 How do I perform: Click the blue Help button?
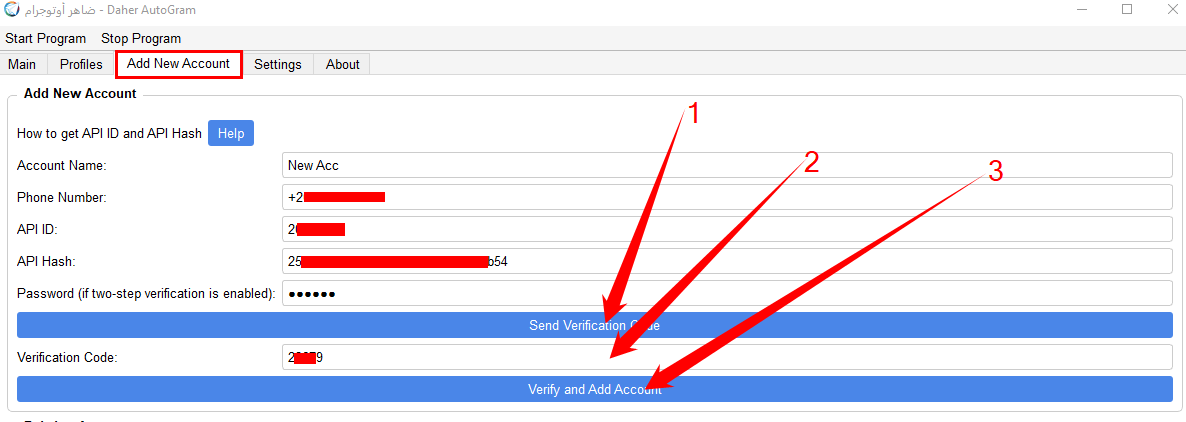click(231, 133)
